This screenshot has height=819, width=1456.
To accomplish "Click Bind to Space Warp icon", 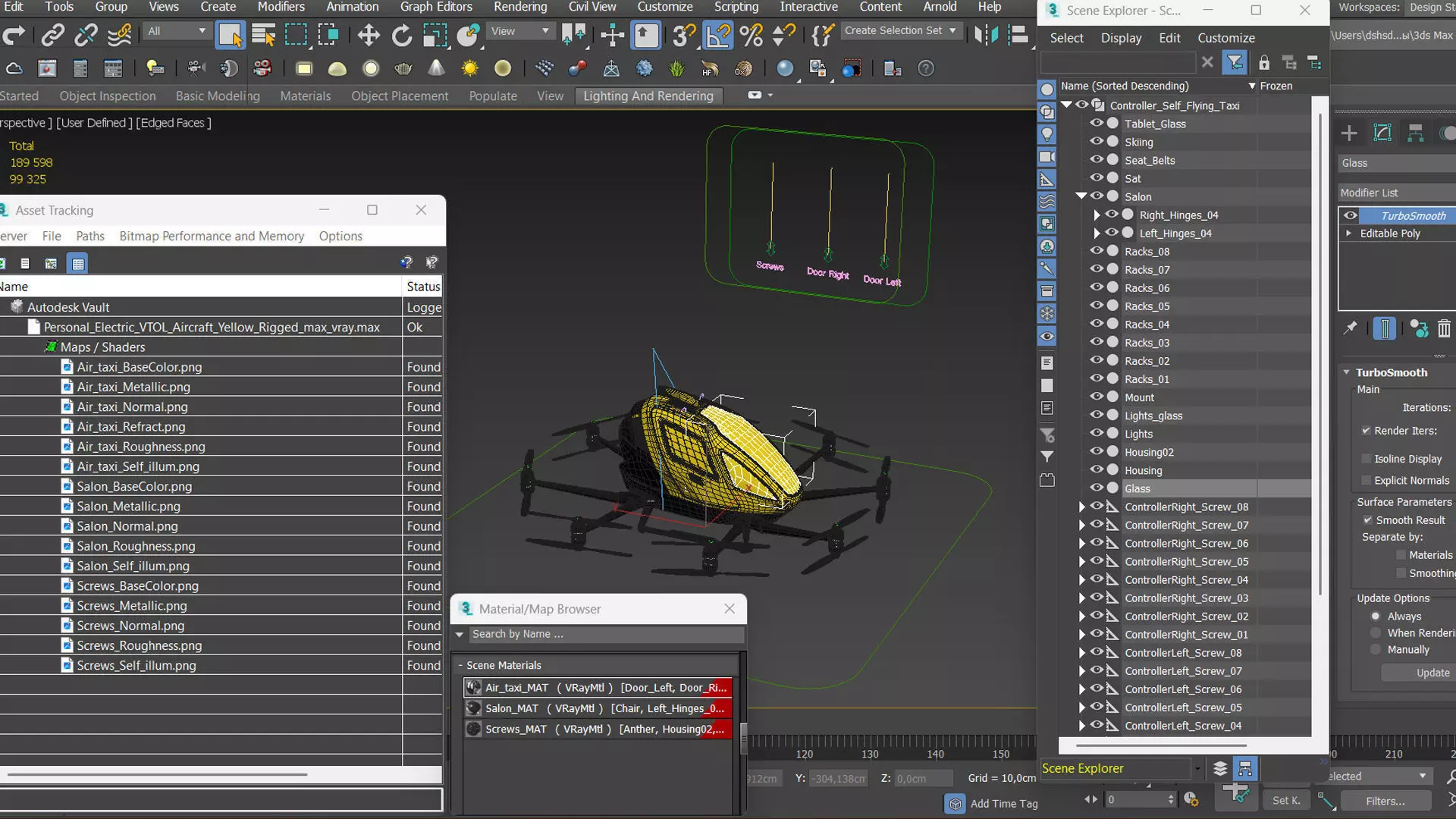I will click(119, 34).
